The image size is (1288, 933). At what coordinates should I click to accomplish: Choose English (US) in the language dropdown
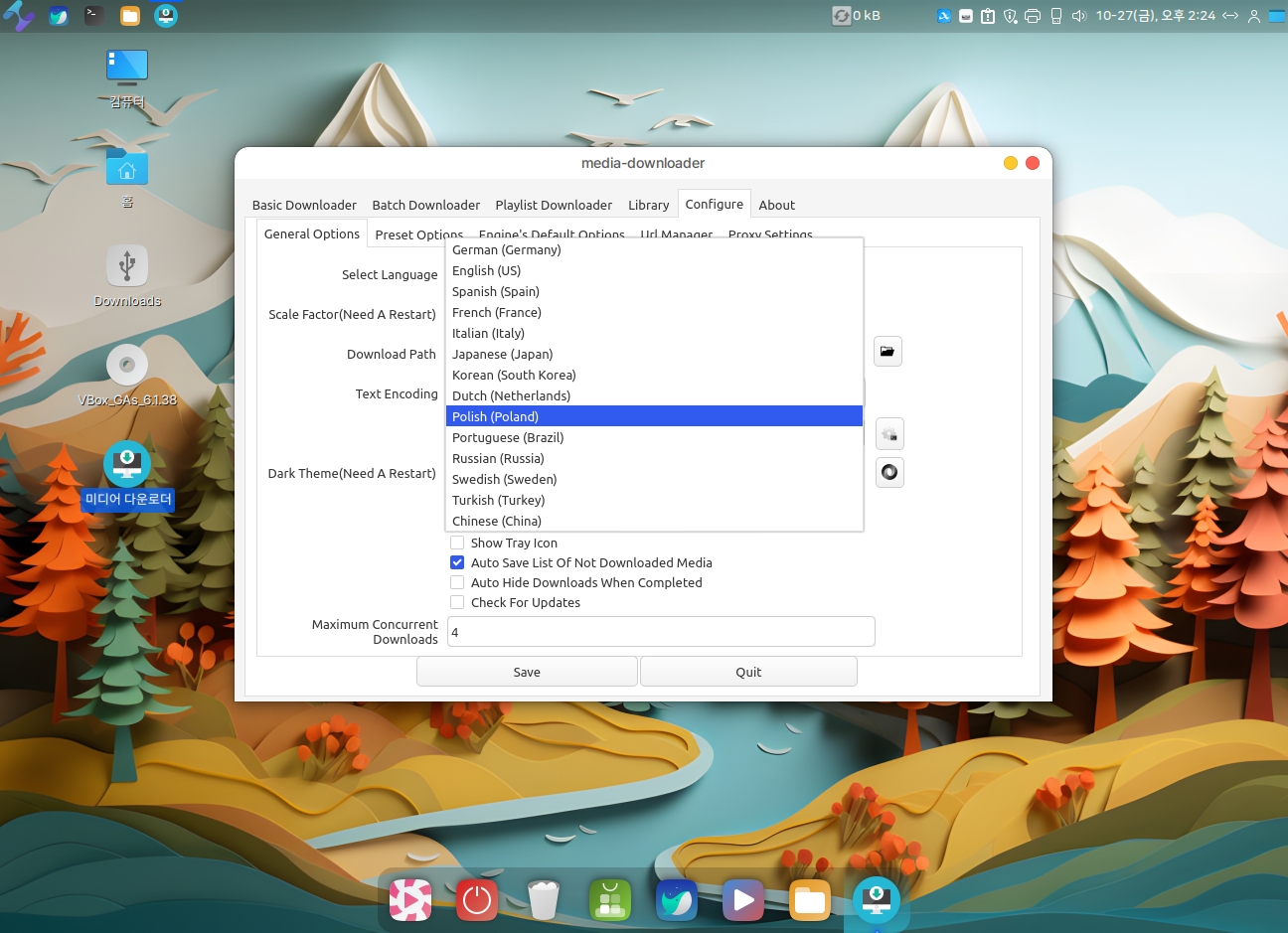[486, 270]
